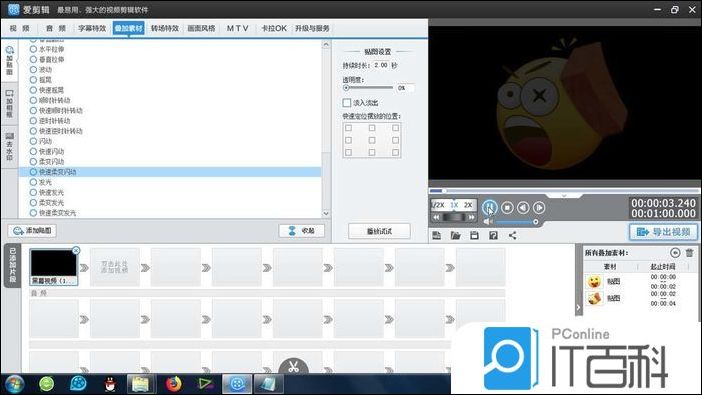702x395 pixels.
Task: Open the 升级与服务 tab
Action: coord(312,28)
